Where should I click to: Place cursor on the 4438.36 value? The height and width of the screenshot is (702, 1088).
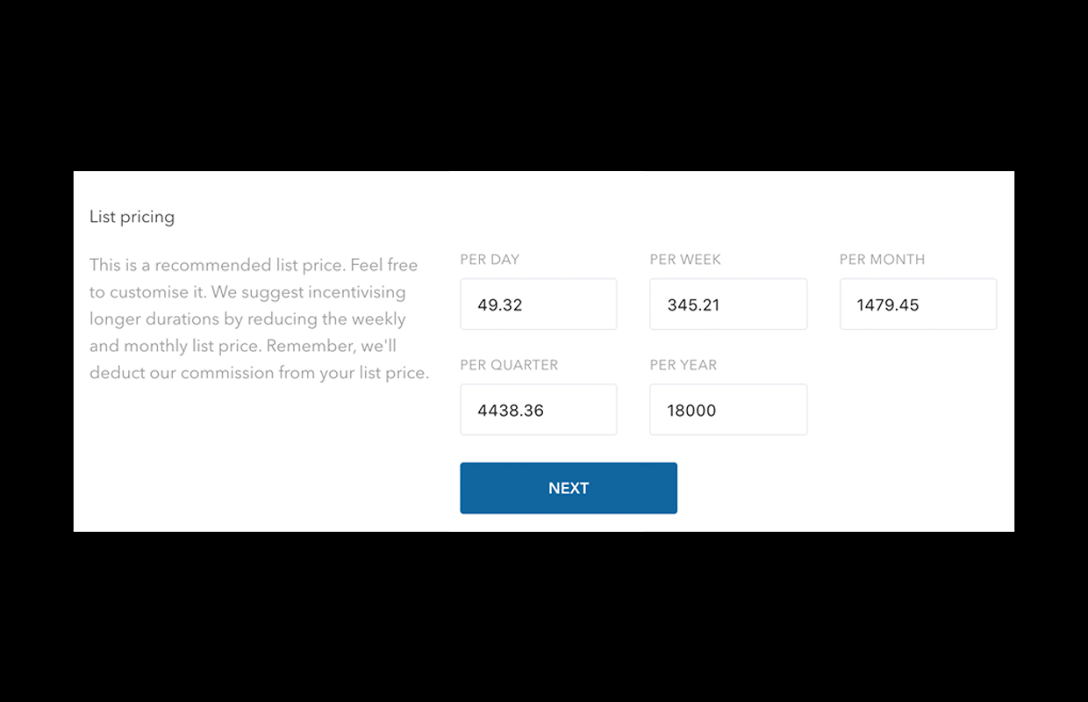pyautogui.click(x=511, y=410)
